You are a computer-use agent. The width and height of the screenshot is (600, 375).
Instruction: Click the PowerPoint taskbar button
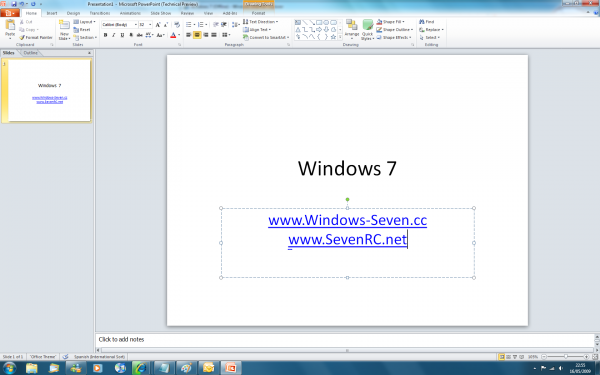pos(231,368)
